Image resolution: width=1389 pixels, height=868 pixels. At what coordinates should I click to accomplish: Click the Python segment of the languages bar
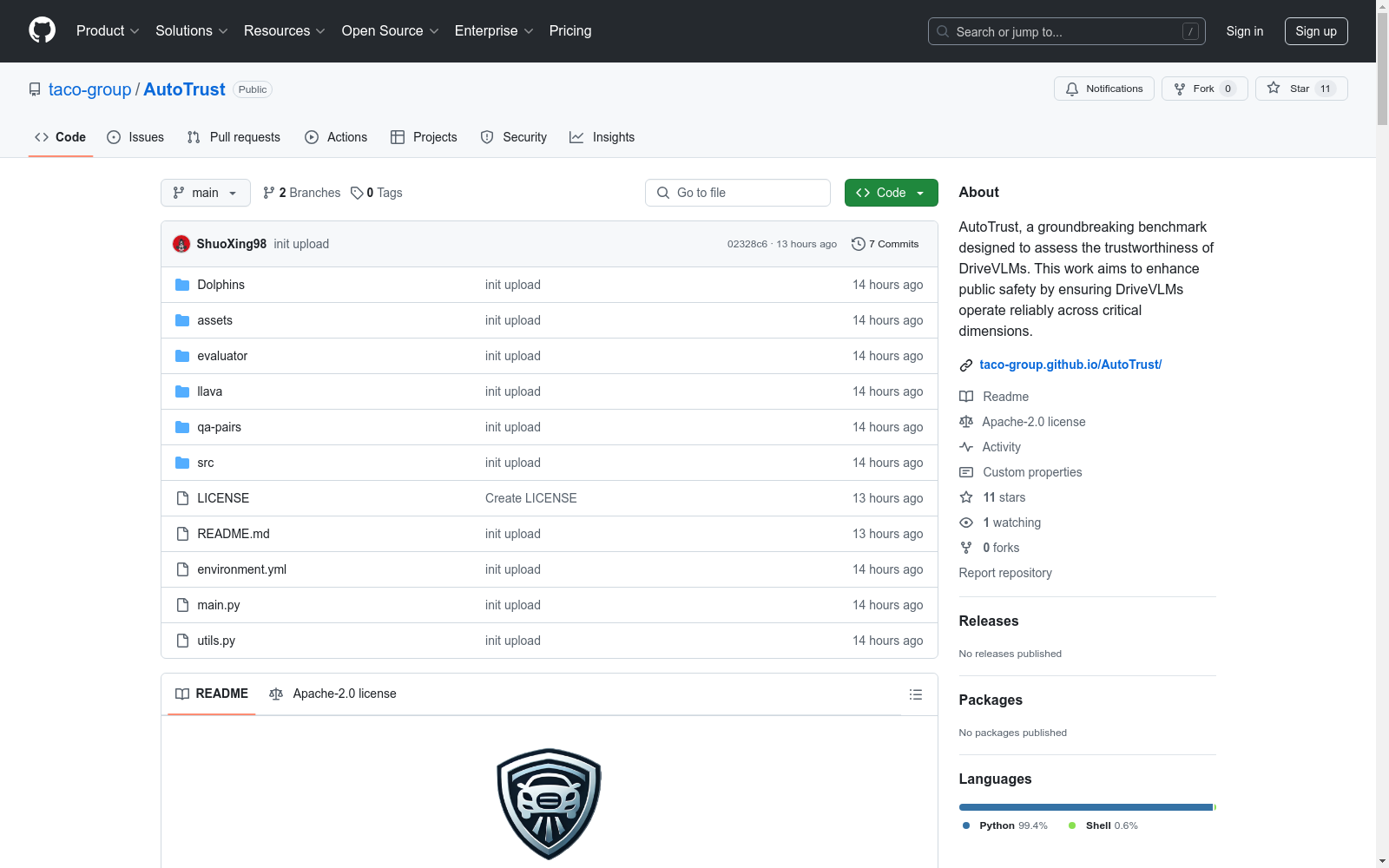(1084, 807)
